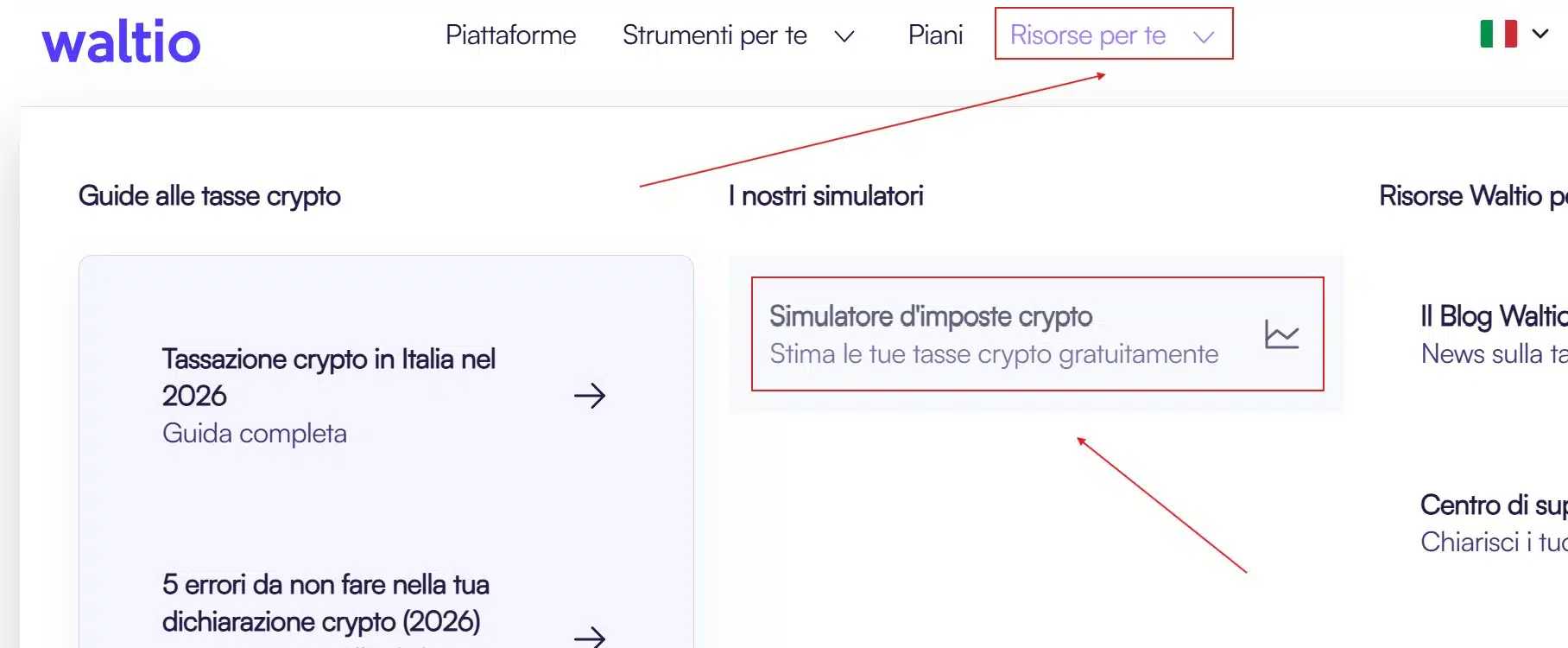The width and height of the screenshot is (1568, 648).
Task: Select Piani in the navigation menu
Action: tap(935, 35)
